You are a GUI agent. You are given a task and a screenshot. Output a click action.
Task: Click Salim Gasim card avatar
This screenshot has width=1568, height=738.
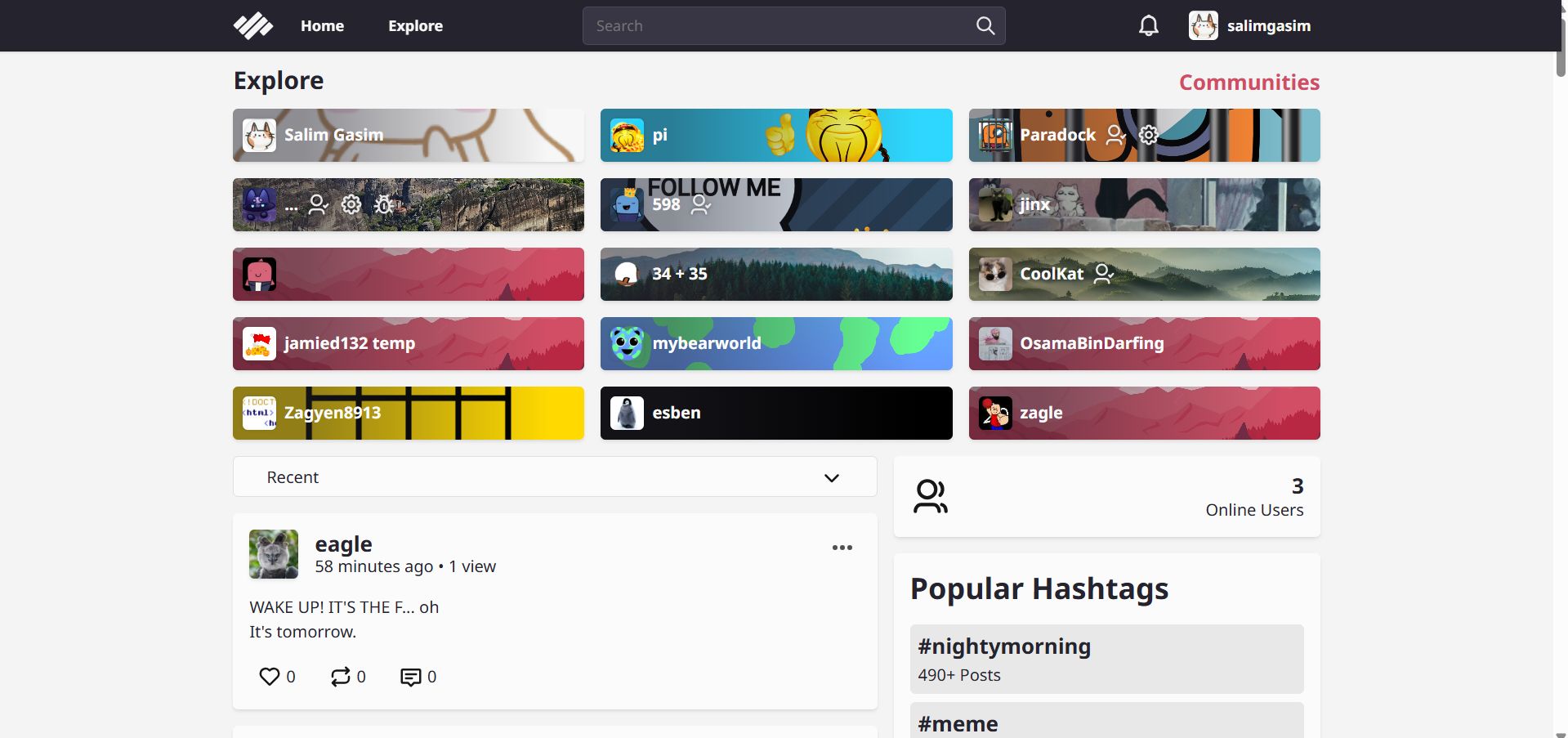(x=259, y=135)
